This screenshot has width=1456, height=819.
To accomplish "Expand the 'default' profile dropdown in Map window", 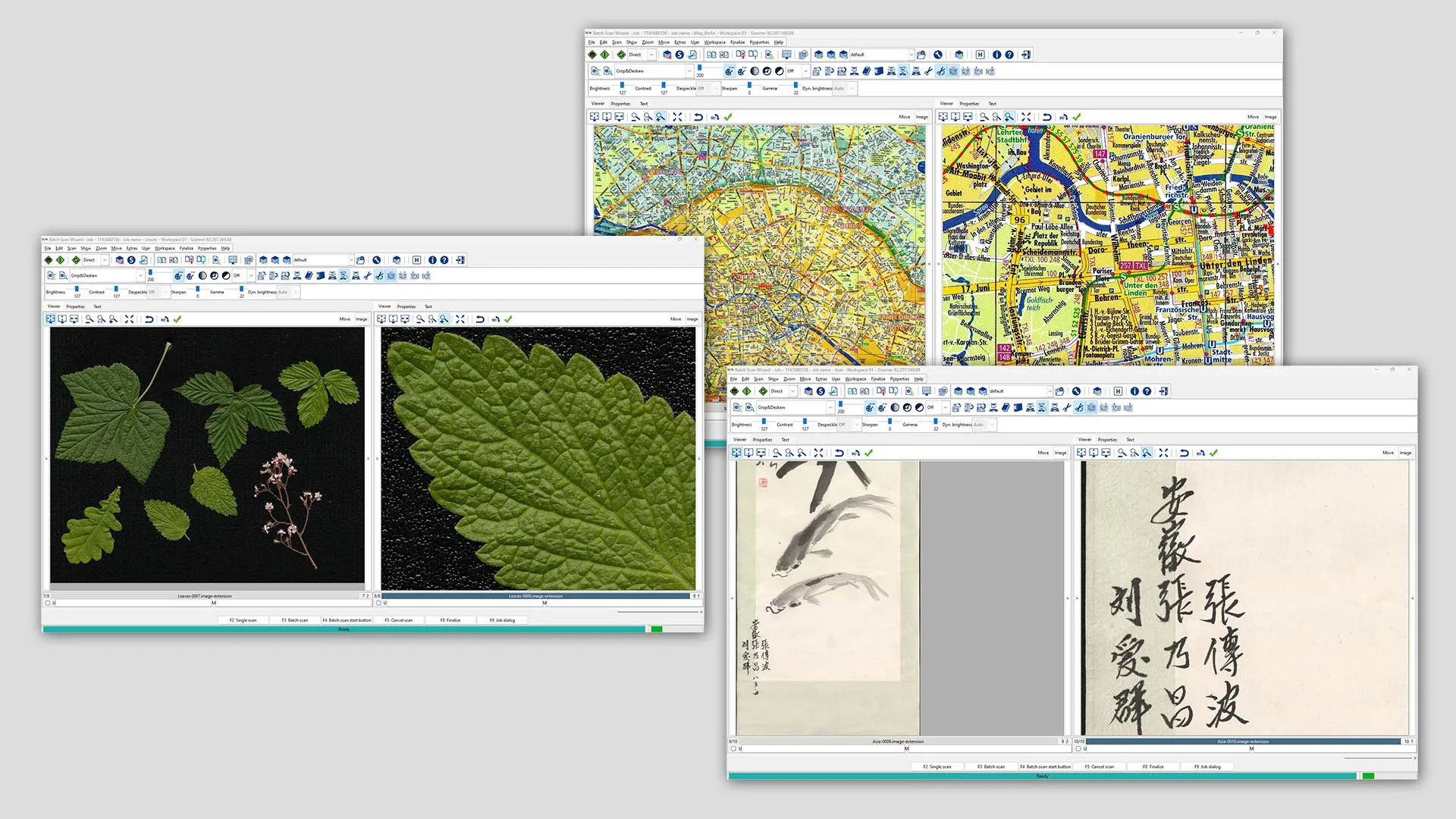I will 911,55.
